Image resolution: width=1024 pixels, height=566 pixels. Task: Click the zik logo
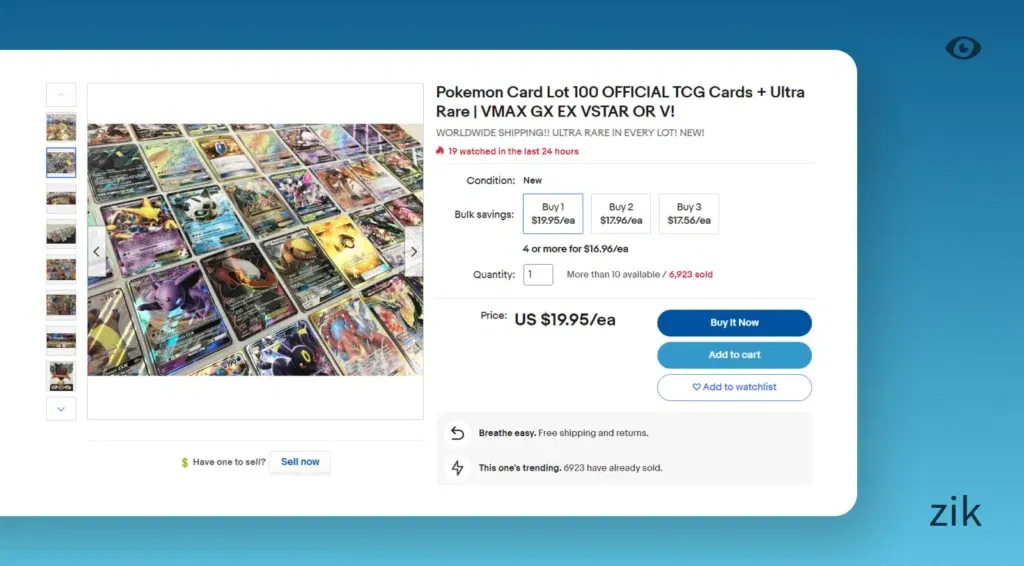(x=955, y=512)
